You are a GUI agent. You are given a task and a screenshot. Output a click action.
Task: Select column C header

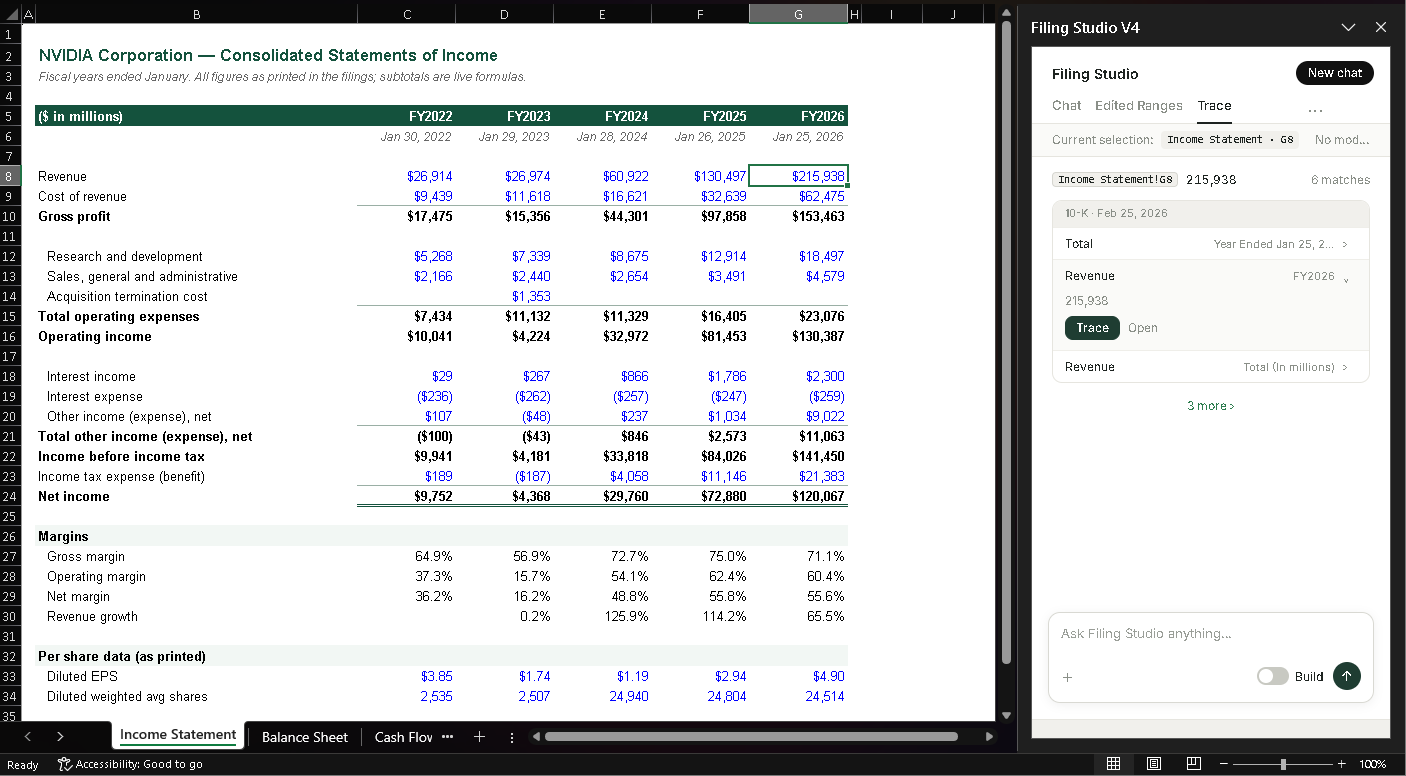[x=406, y=14]
